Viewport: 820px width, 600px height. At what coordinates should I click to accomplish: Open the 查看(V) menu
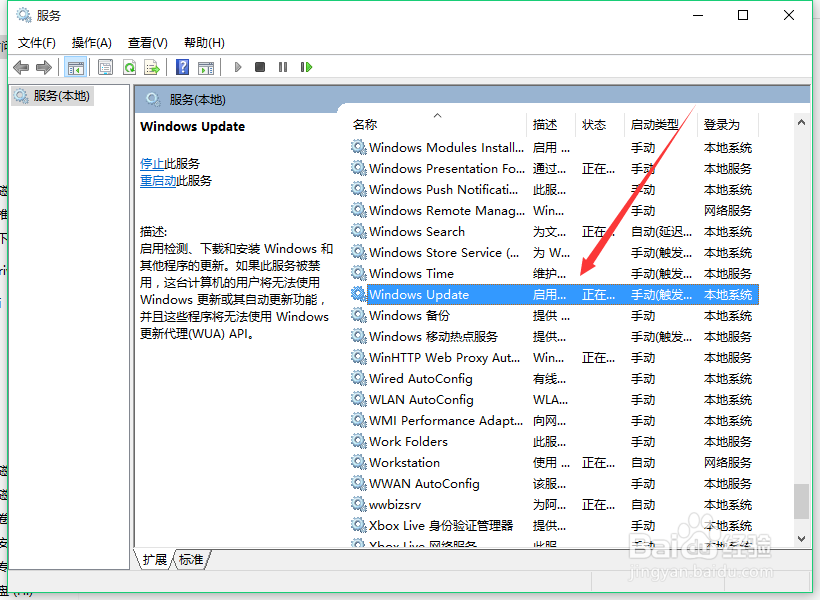147,43
